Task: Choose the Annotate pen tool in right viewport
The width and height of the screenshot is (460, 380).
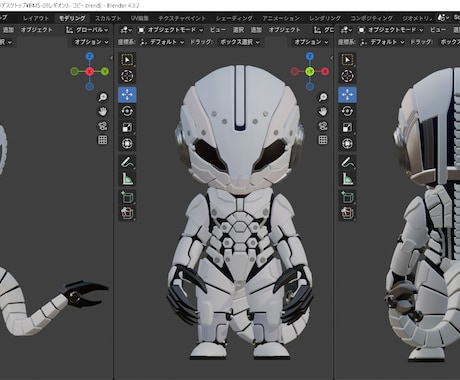Action: (347, 162)
